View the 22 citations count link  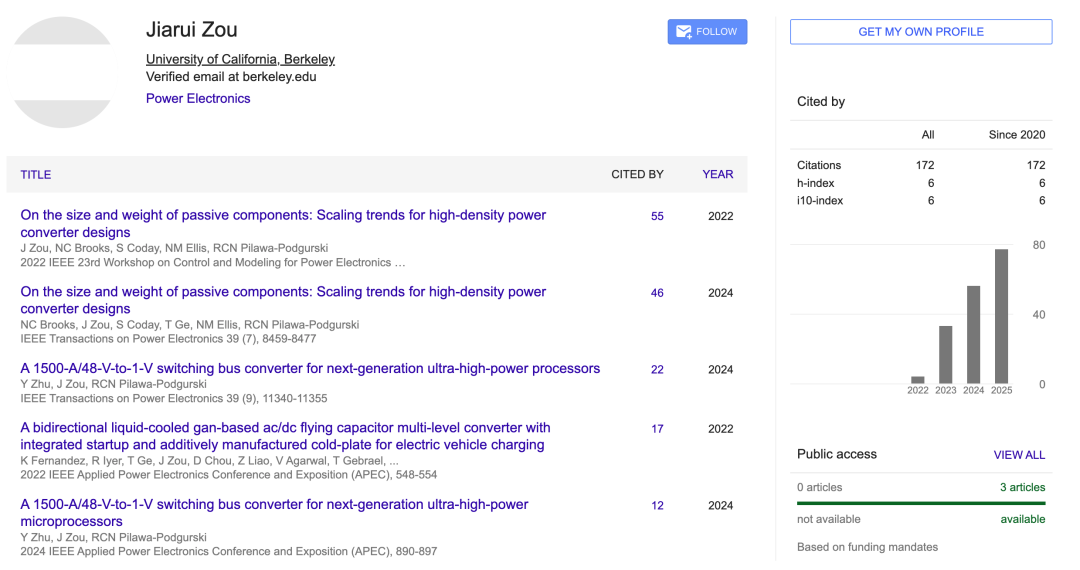pos(657,370)
